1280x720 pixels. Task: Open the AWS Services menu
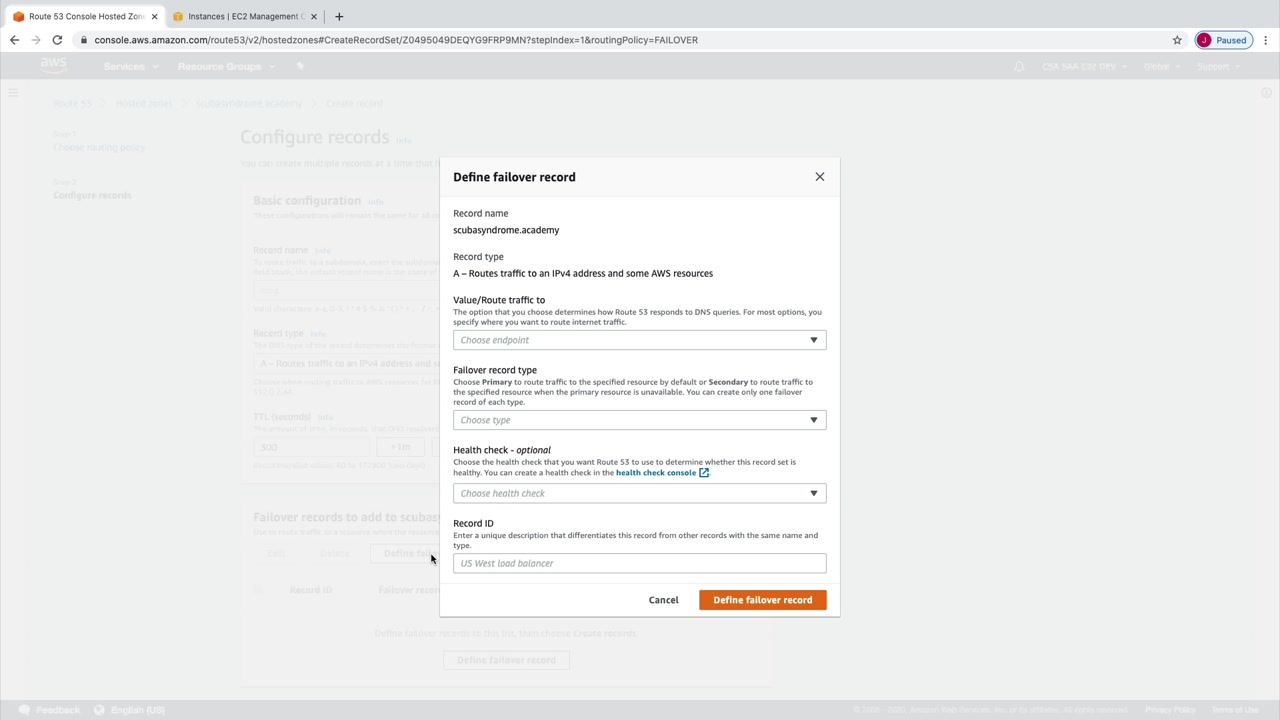[129, 66]
